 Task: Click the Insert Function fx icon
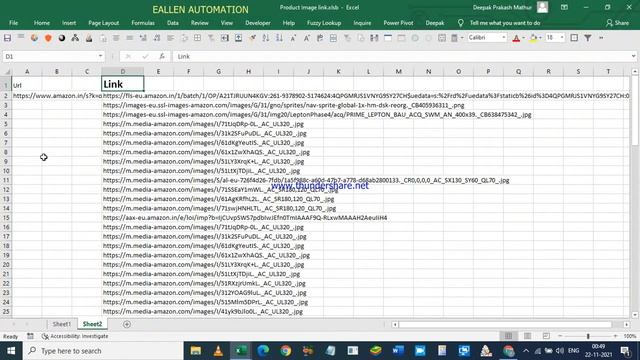(x=162, y=56)
